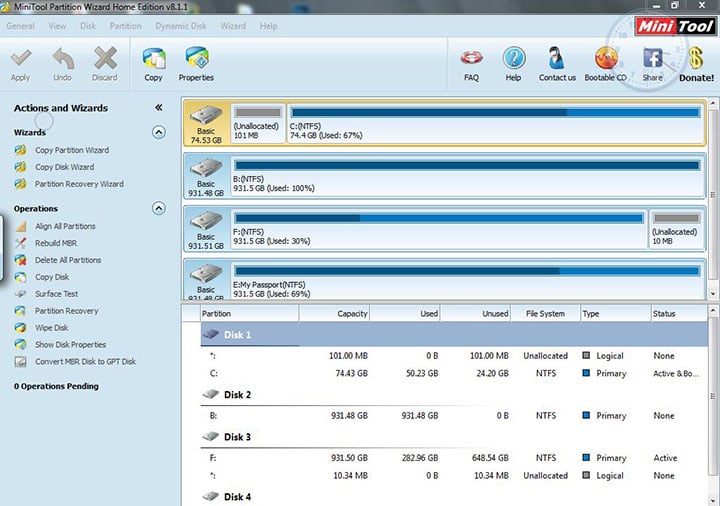The height and width of the screenshot is (506, 720).
Task: Click the Partition Recovery operation icon
Action: [20, 311]
